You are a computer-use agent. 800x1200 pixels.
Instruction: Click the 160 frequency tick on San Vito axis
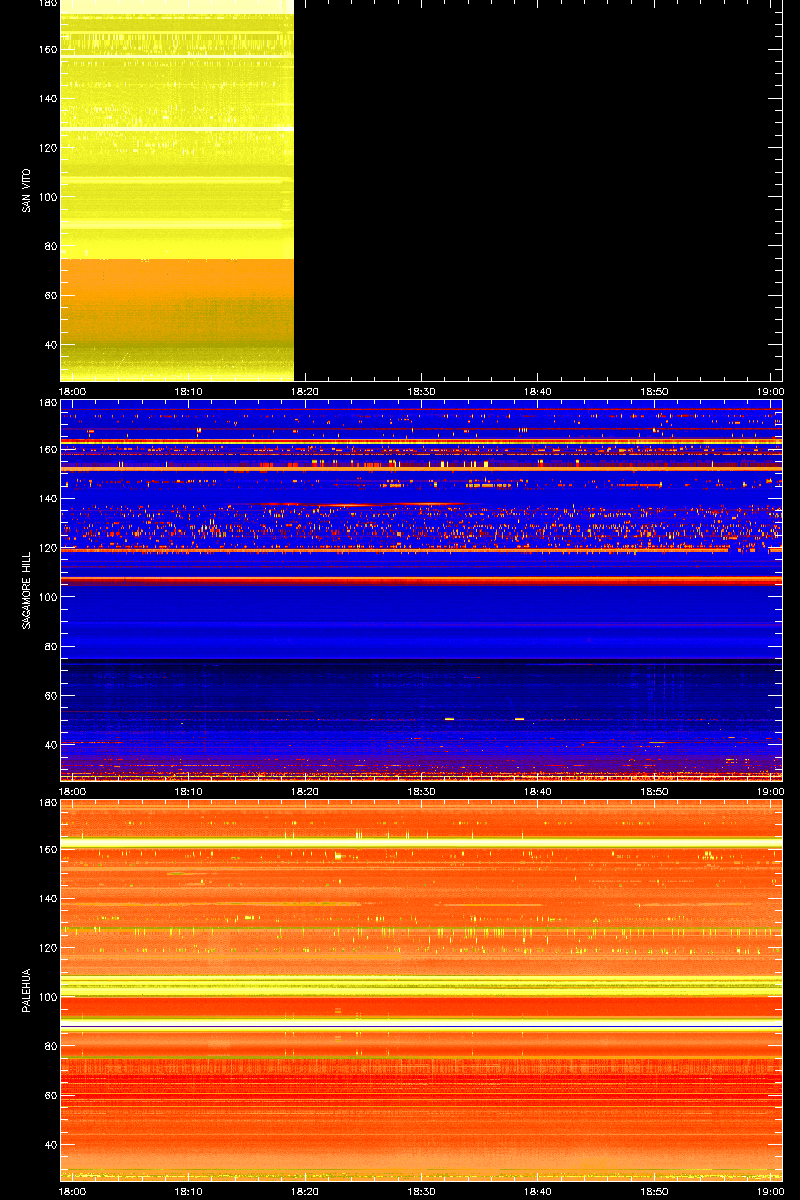pos(47,49)
